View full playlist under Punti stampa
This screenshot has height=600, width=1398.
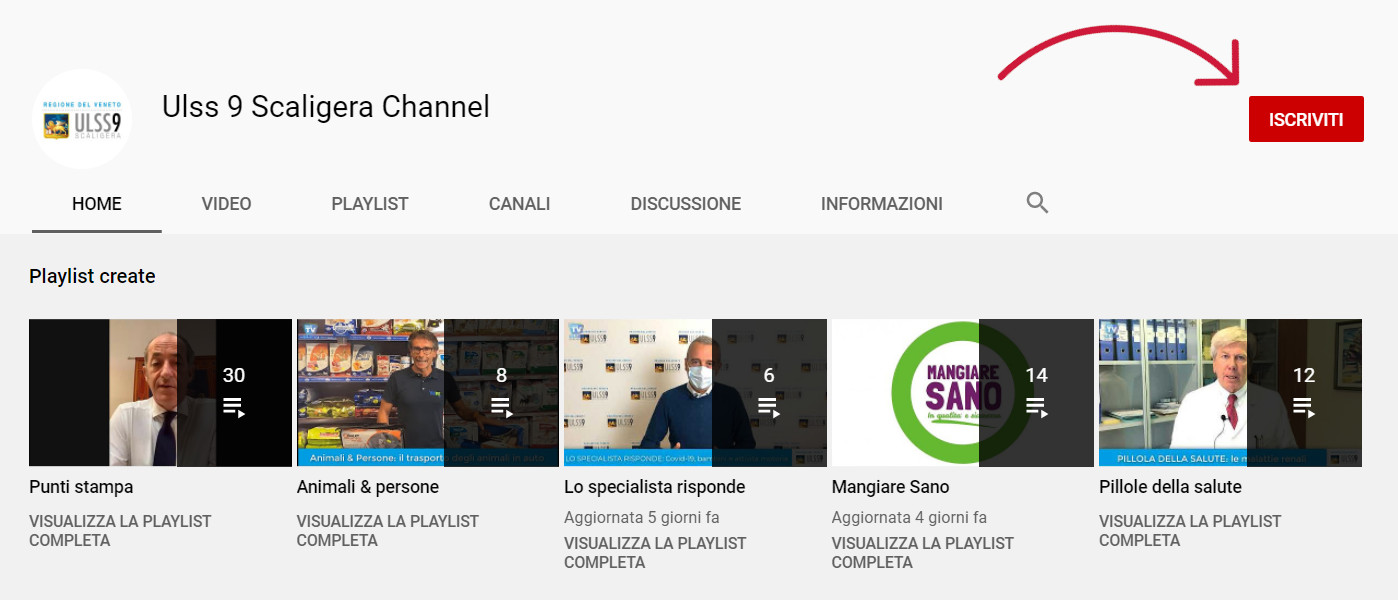click(120, 531)
